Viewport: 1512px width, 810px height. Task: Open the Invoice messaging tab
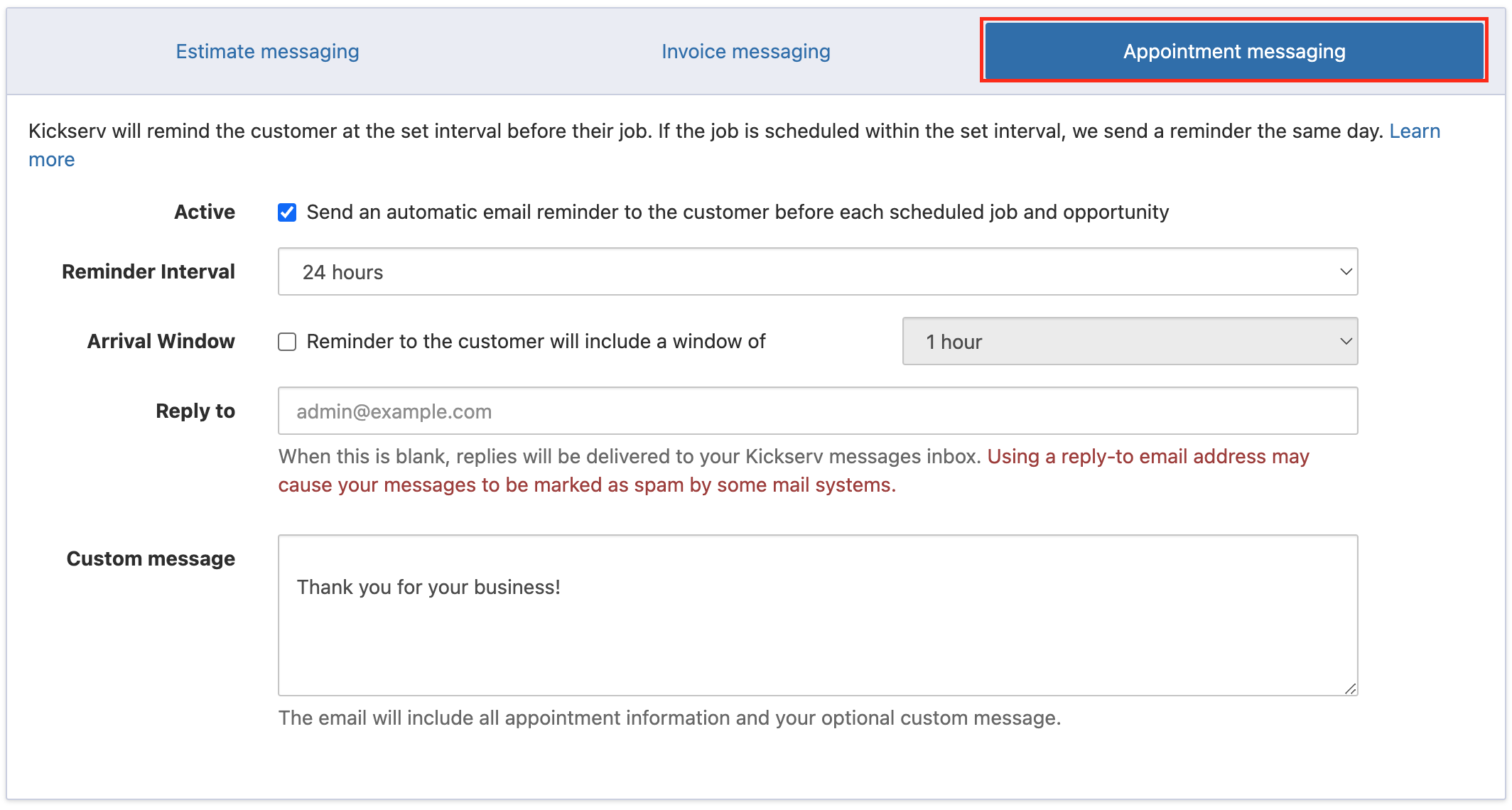click(x=745, y=51)
